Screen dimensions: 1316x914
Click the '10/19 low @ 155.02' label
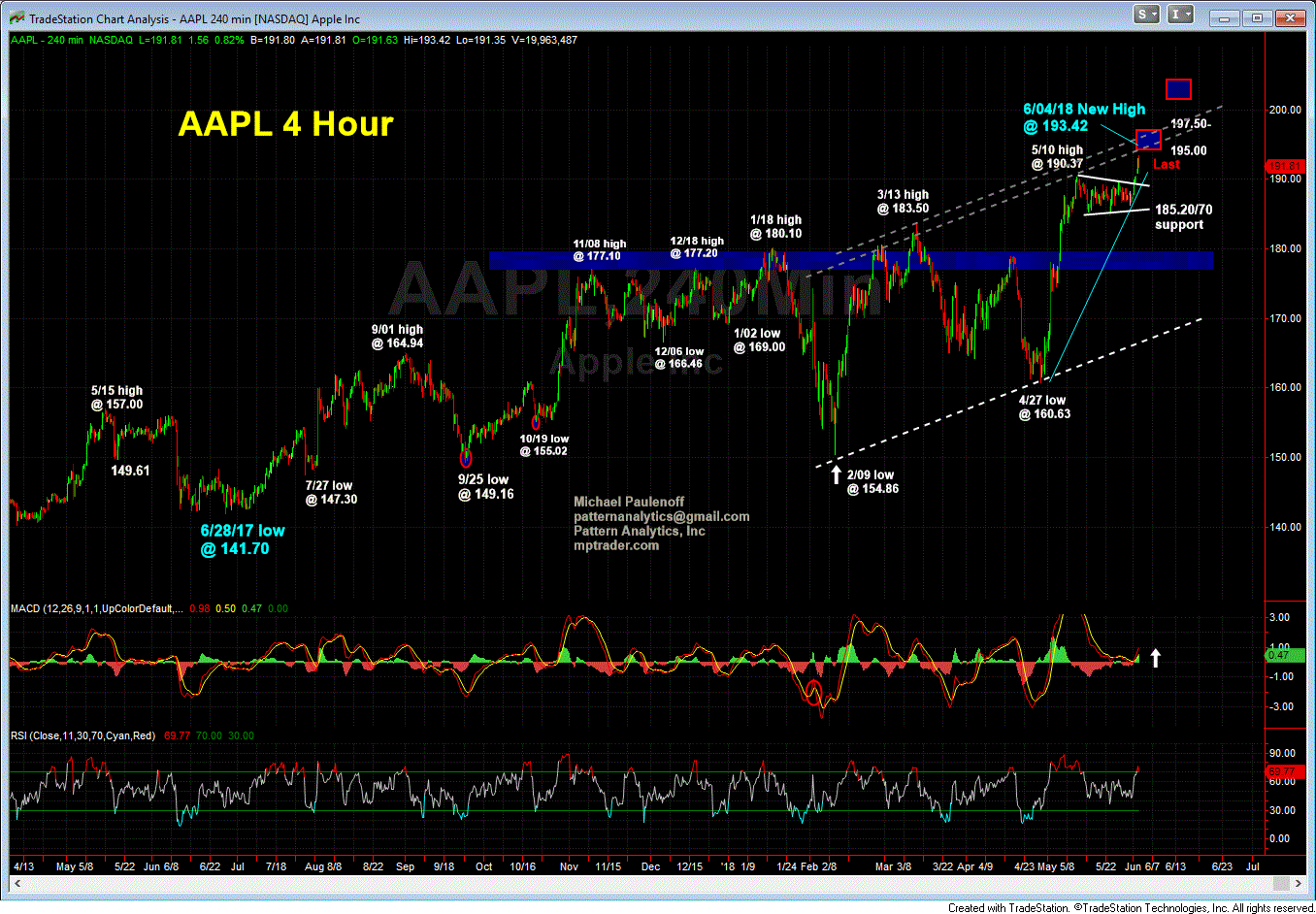[543, 444]
